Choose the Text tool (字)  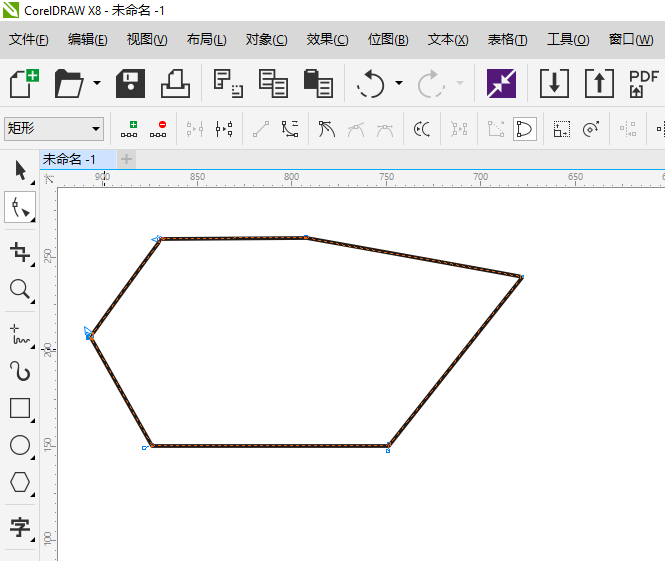(x=20, y=526)
